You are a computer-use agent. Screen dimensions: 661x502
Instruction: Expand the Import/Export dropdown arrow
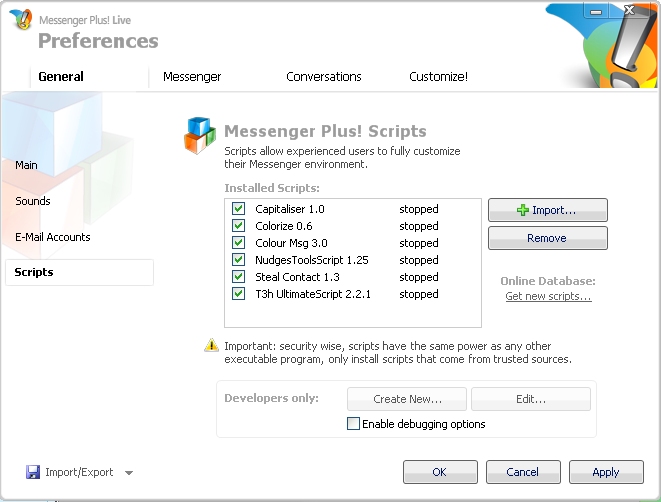click(129, 473)
